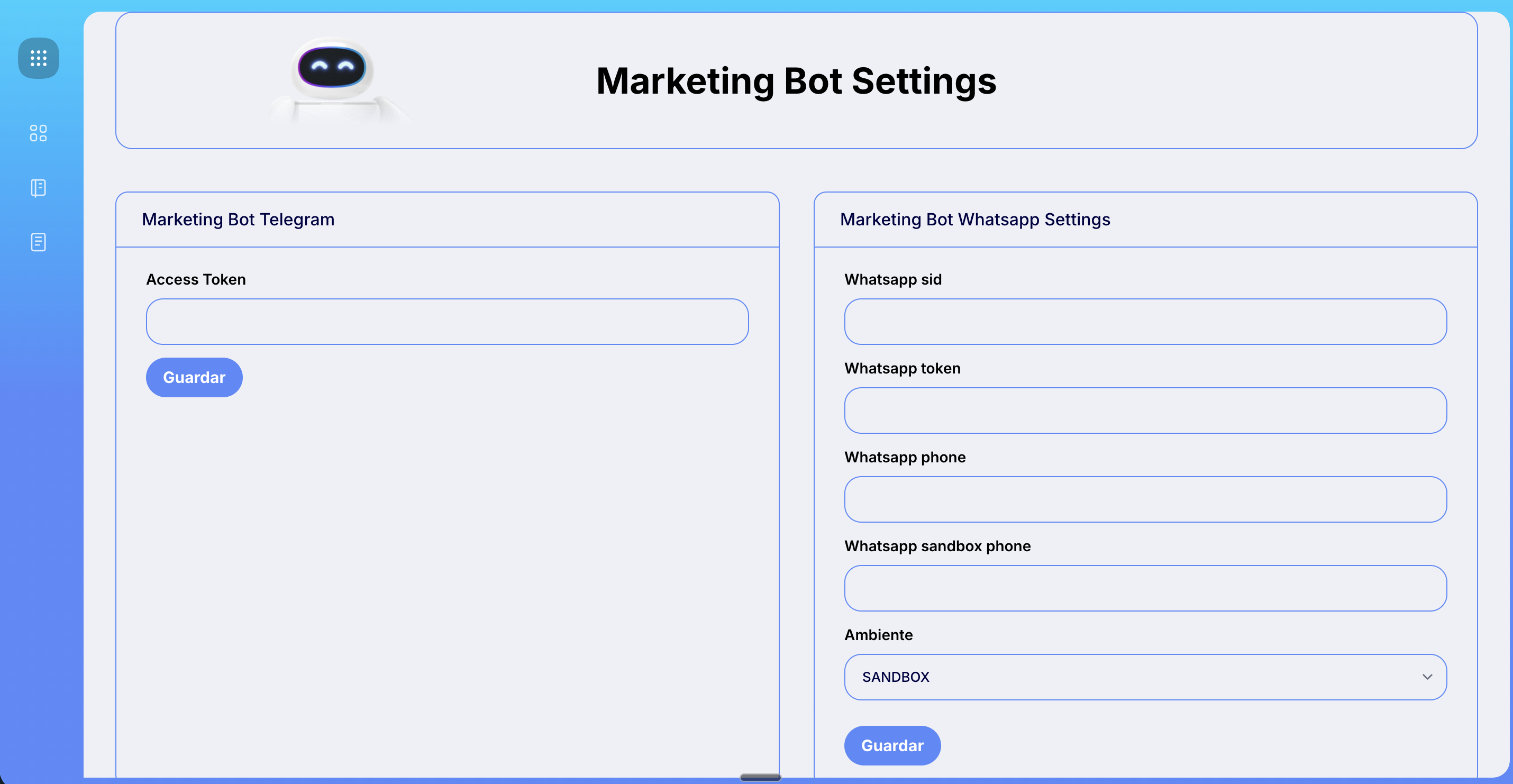The width and height of the screenshot is (1513, 784).
Task: Grab the bottom horizontal scrollbar handle
Action: point(760,778)
